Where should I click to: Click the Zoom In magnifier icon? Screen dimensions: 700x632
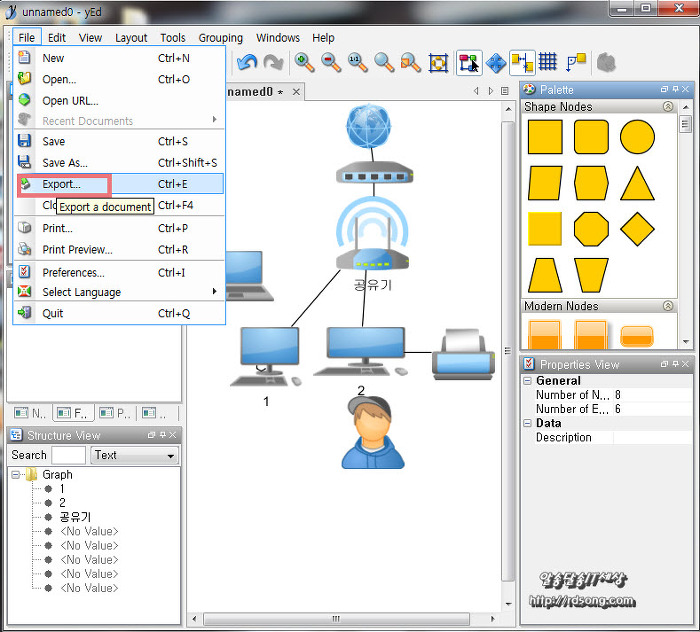304,63
